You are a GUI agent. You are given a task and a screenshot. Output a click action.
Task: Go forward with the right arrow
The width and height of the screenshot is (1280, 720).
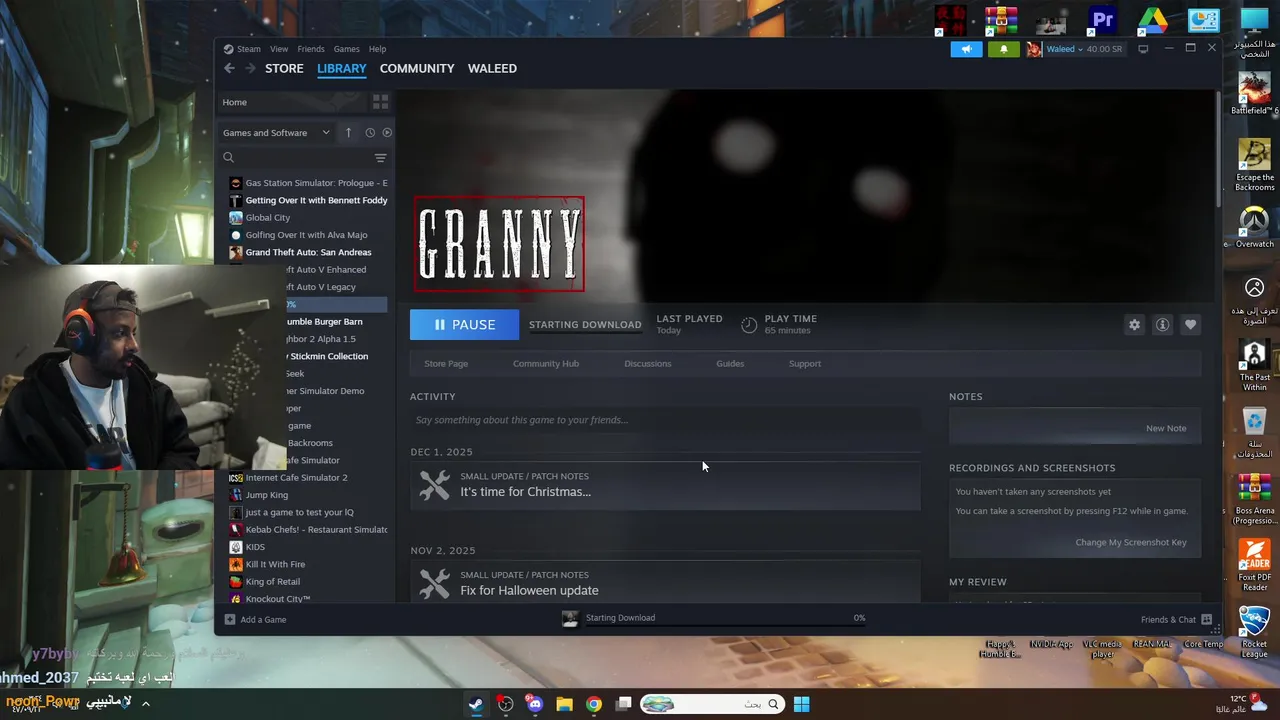[250, 68]
